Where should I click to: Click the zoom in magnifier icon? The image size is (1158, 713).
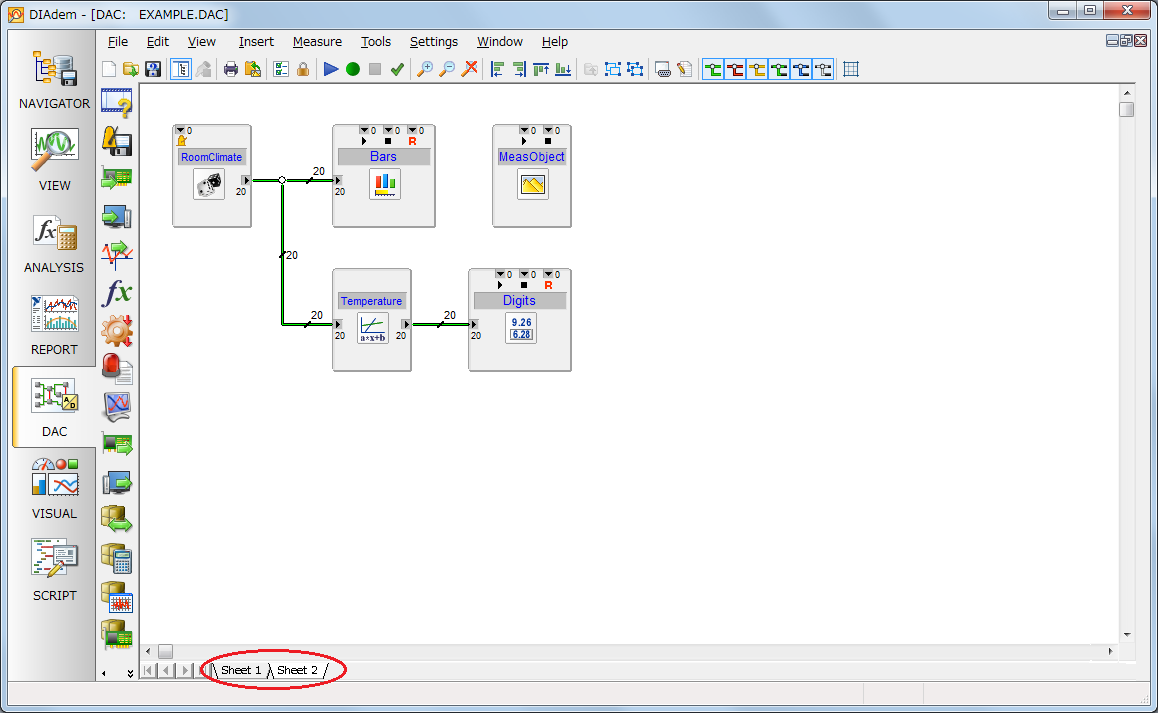[x=425, y=69]
